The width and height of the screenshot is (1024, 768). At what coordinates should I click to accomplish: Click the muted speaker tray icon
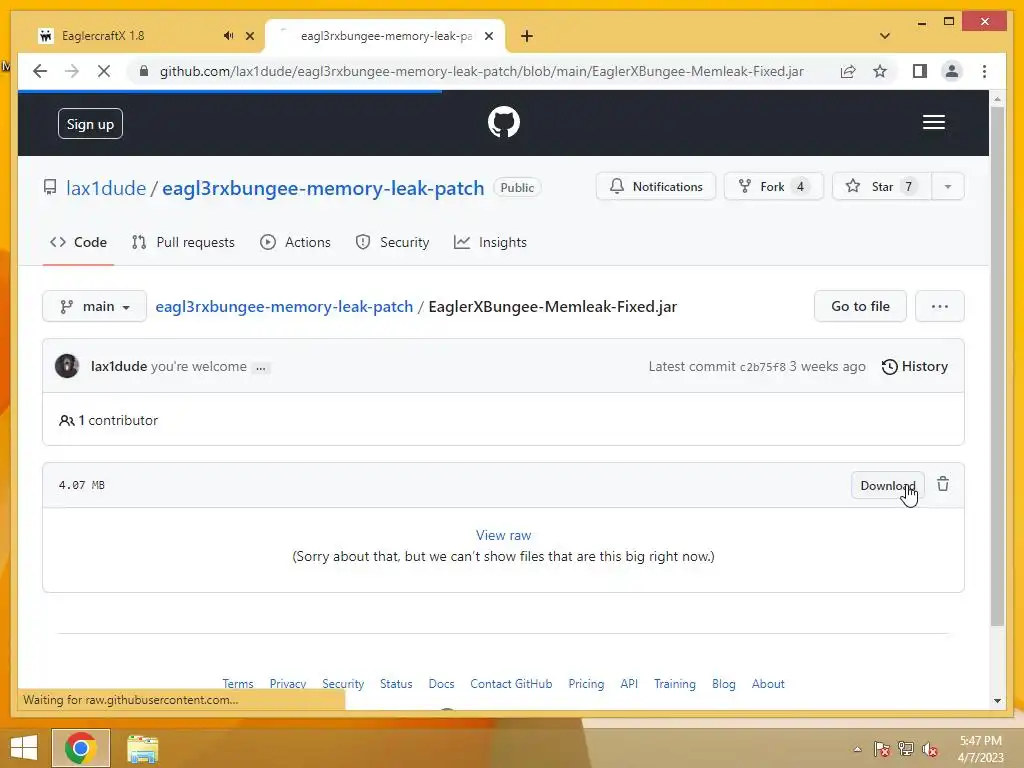pyautogui.click(x=930, y=749)
